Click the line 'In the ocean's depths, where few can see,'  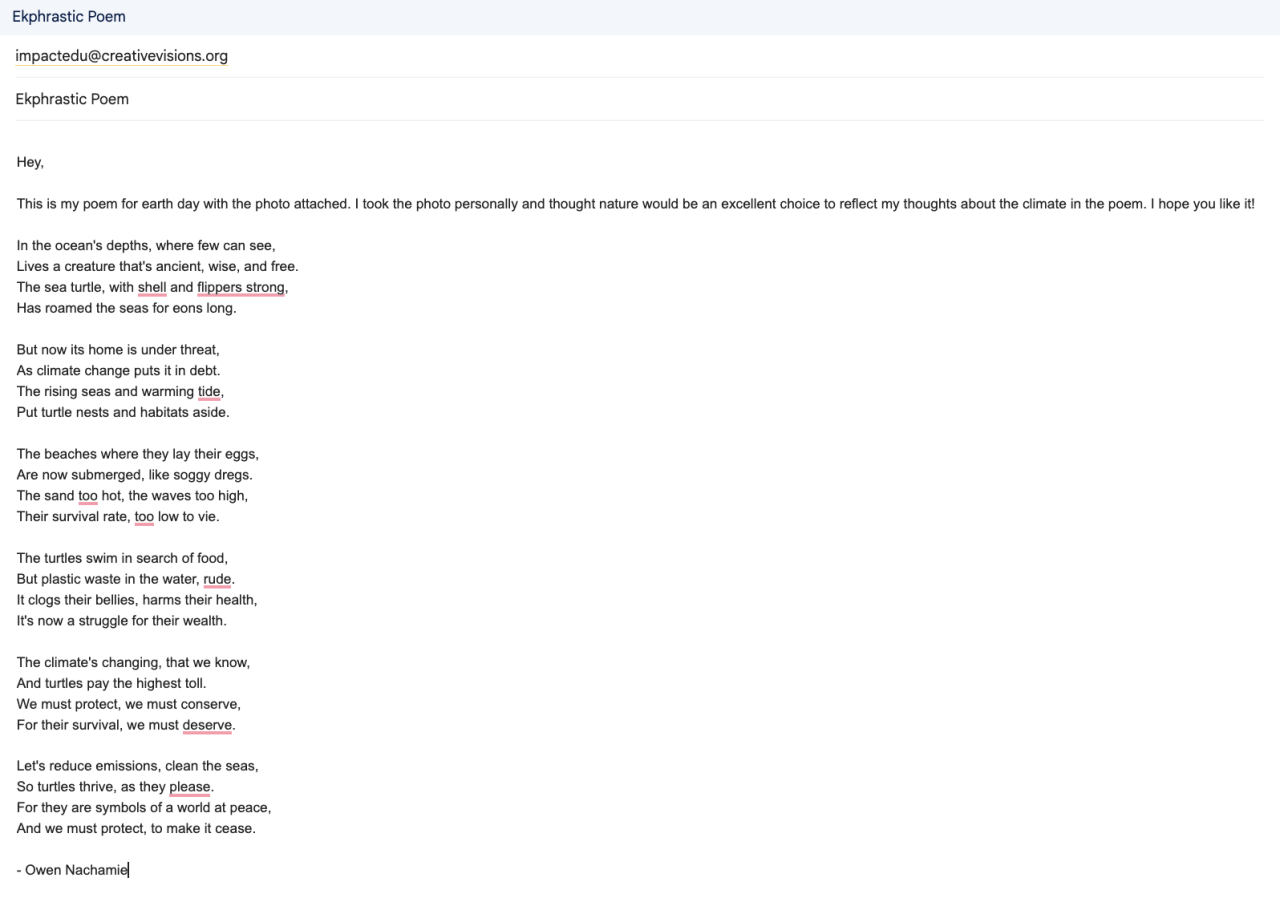point(146,245)
